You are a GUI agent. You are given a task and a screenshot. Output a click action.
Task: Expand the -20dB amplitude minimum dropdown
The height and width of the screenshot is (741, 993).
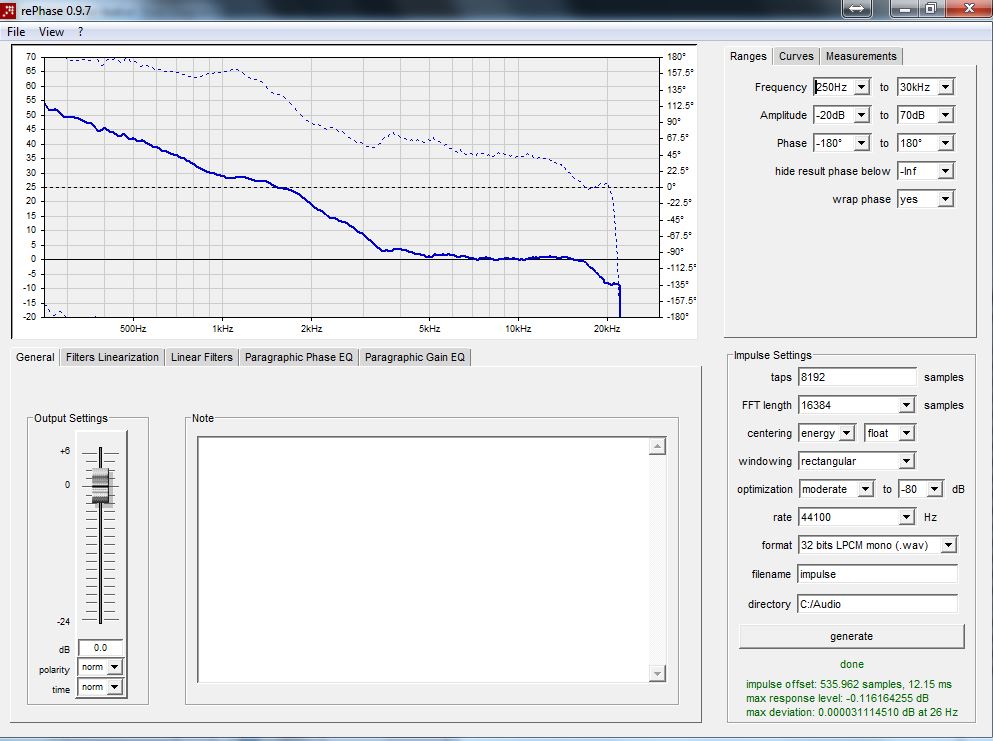click(861, 115)
